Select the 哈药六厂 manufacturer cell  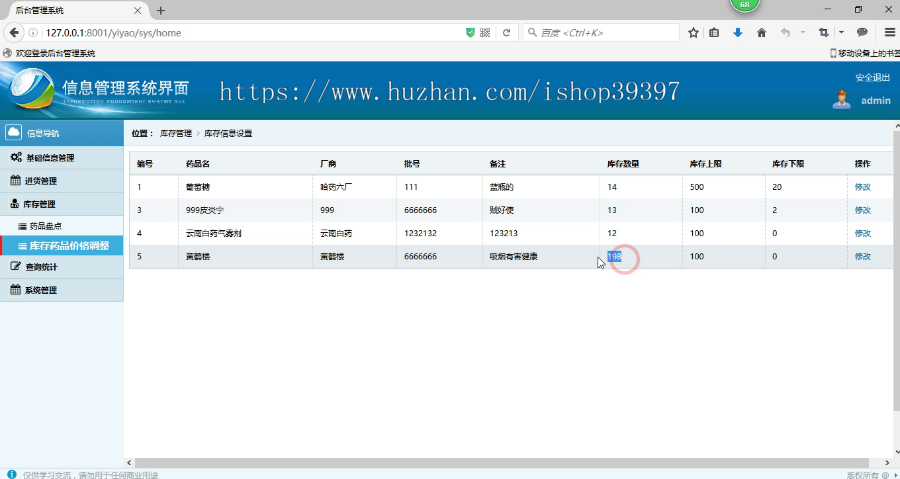pyautogui.click(x=336, y=187)
